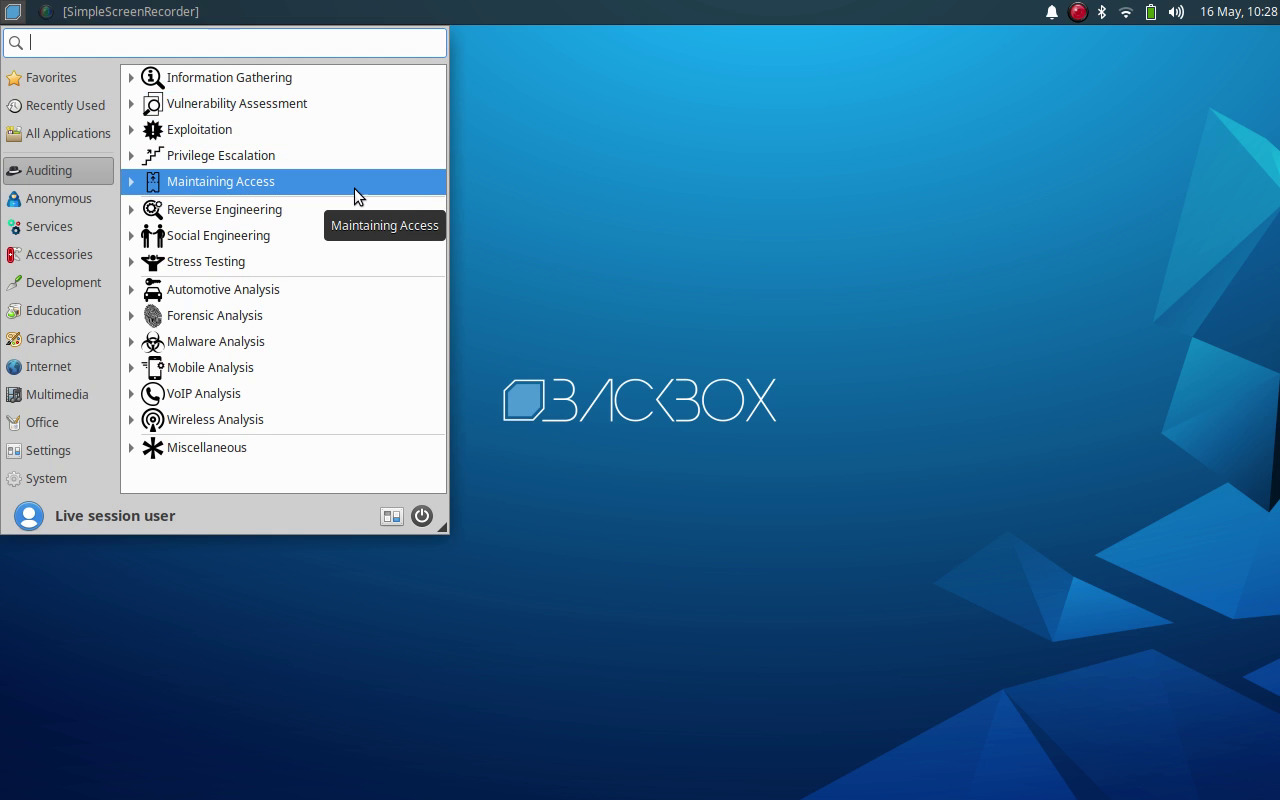Expand the Privilege Escalation arrow
Screen dimensions: 1280x800
131,156
